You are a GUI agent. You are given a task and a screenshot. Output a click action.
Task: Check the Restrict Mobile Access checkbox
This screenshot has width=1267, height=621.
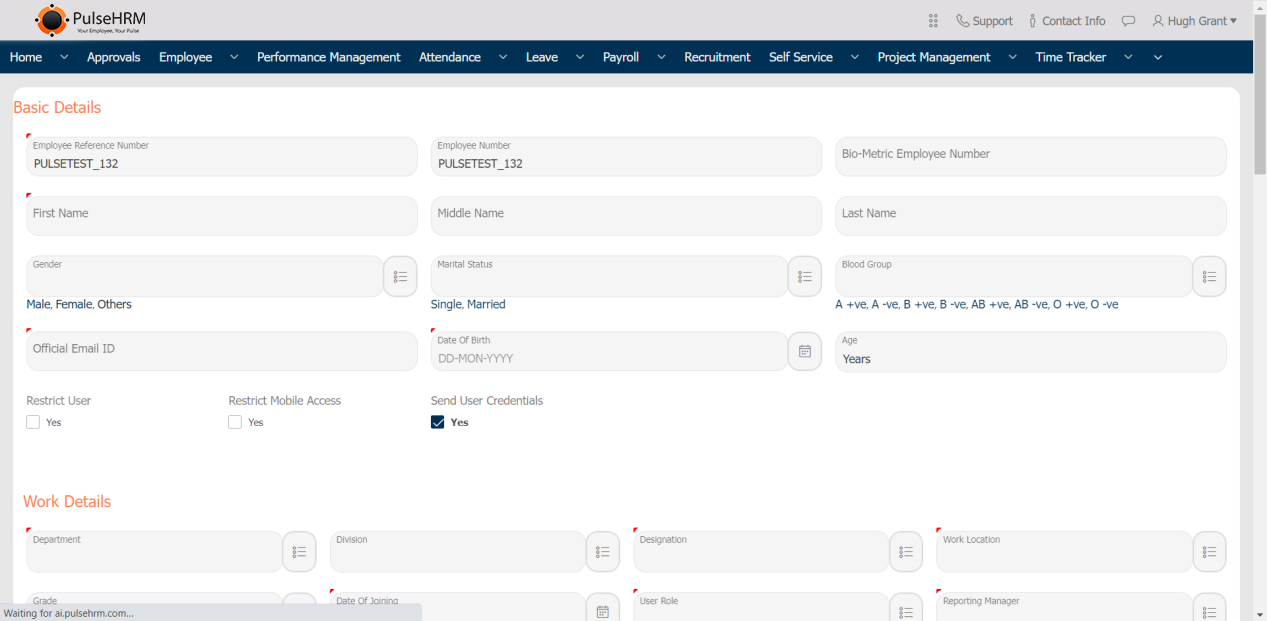[x=235, y=422]
